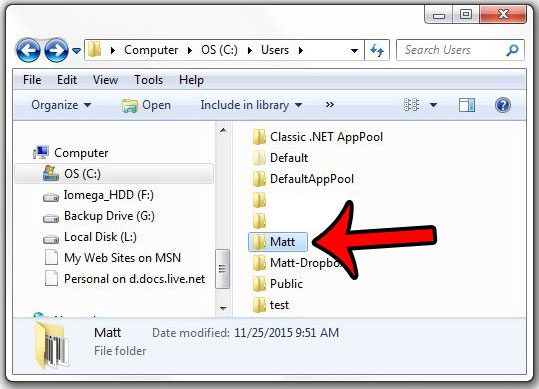Select OS (C:) in the address breadcrumb
This screenshot has height=389, width=539.
[x=219, y=50]
